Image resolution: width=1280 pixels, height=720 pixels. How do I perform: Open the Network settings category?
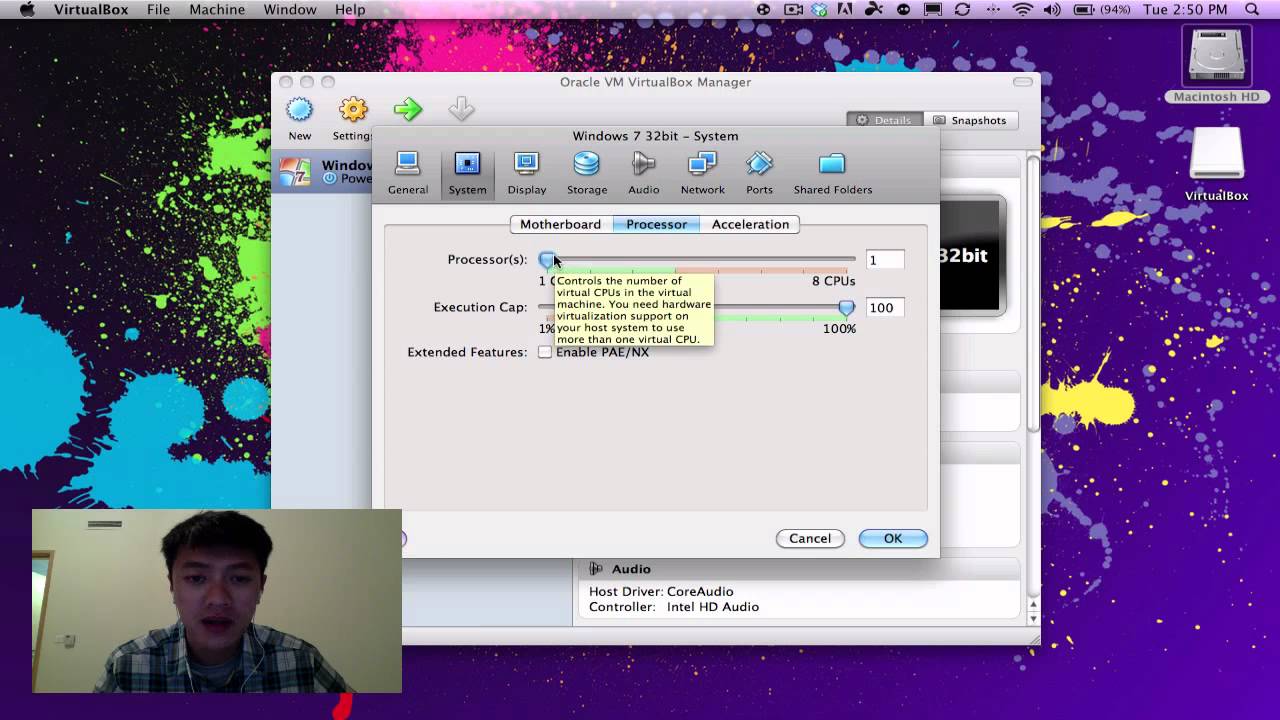point(703,173)
